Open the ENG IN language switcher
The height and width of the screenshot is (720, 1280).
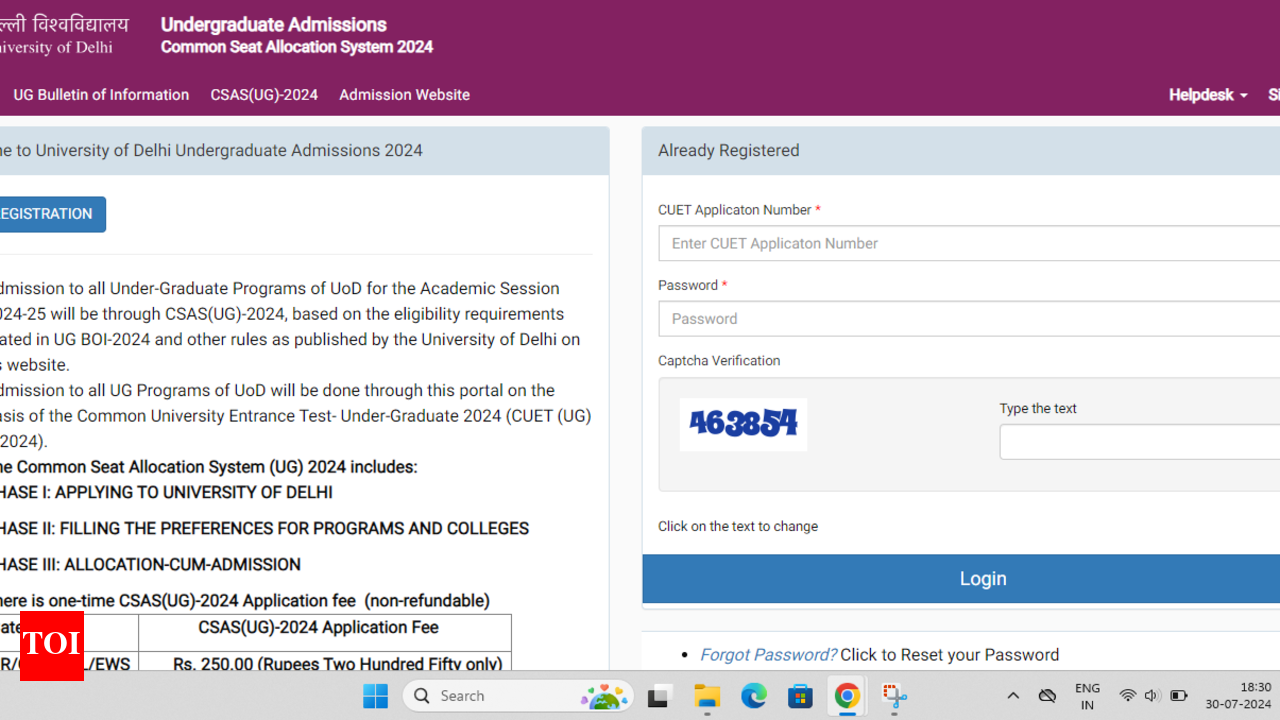[x=1087, y=696]
